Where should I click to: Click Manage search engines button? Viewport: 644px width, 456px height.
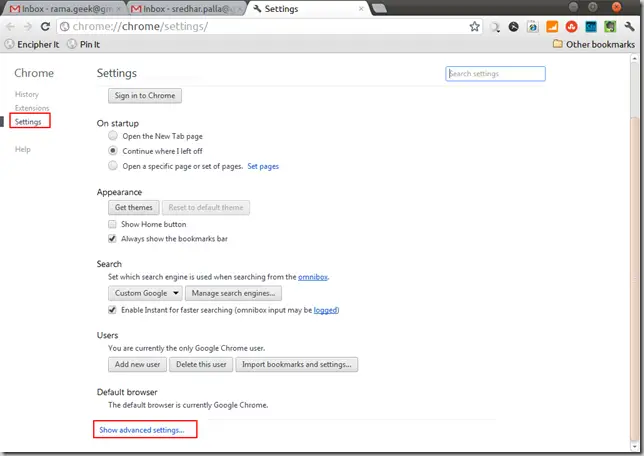click(x=233, y=293)
